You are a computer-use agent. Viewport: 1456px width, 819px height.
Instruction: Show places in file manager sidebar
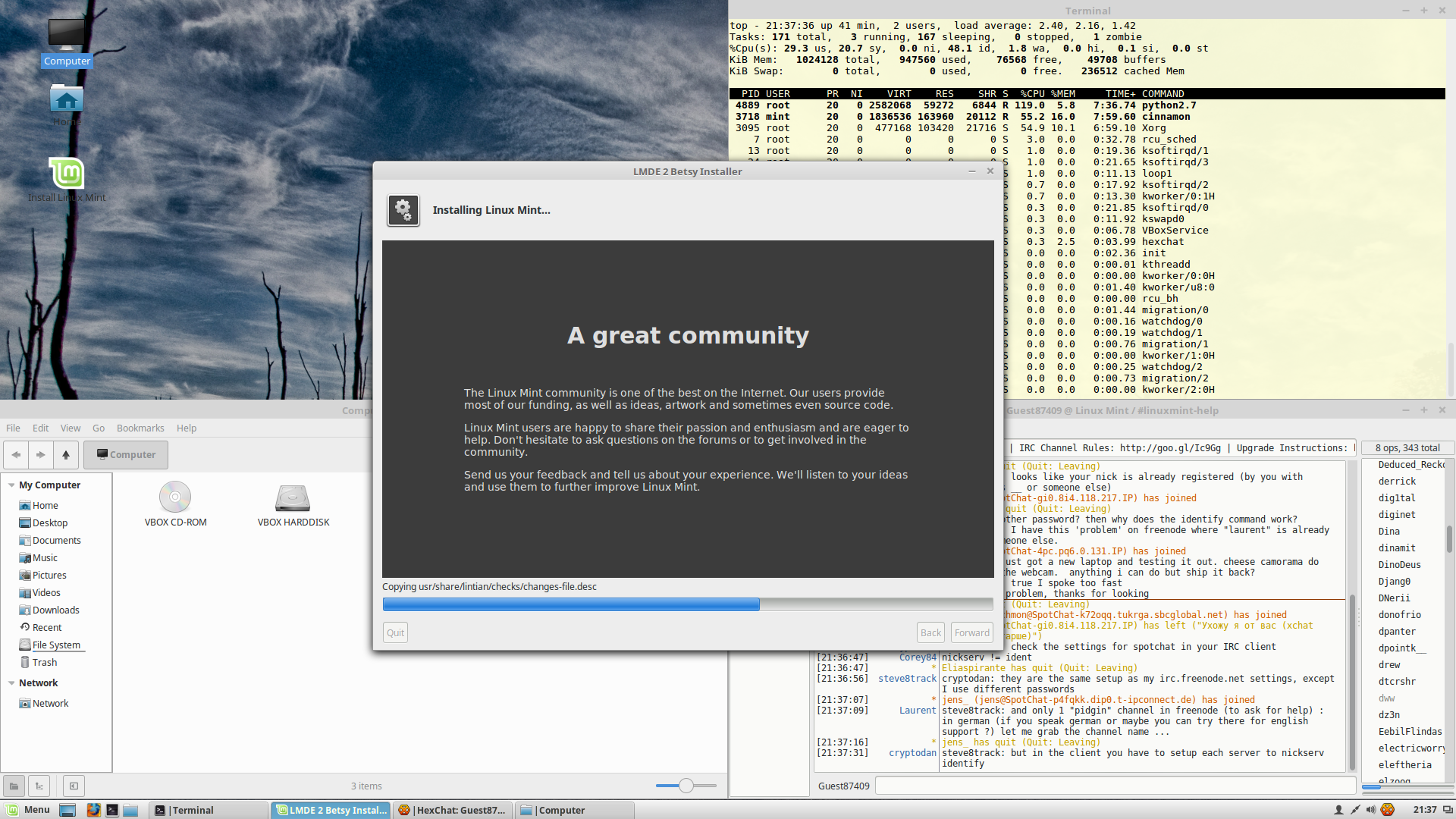click(x=14, y=786)
